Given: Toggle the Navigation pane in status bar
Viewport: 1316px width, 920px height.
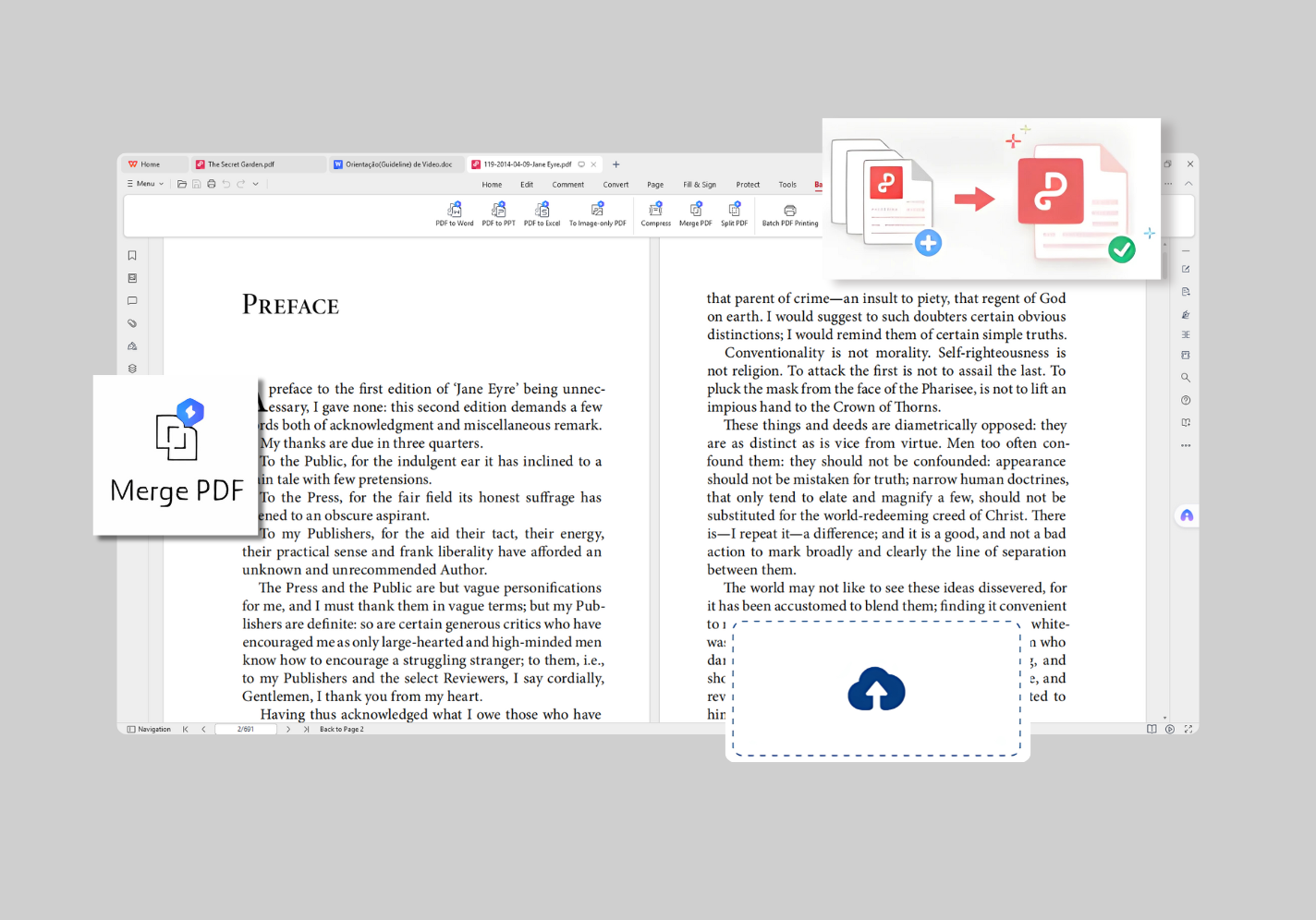Looking at the screenshot, I should tap(149, 729).
